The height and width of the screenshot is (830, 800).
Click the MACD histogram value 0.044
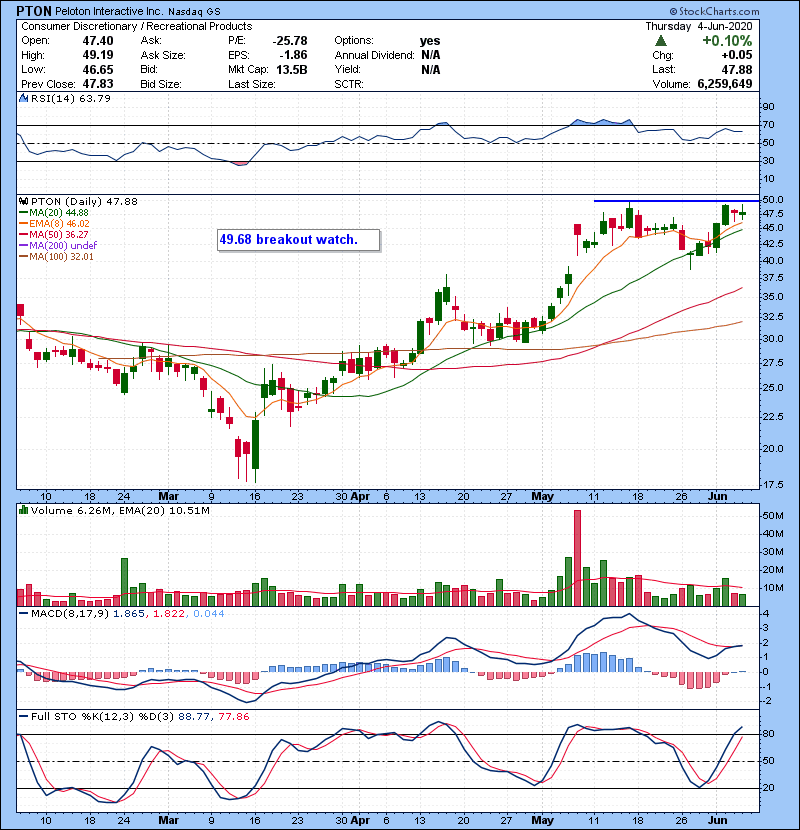coord(209,614)
